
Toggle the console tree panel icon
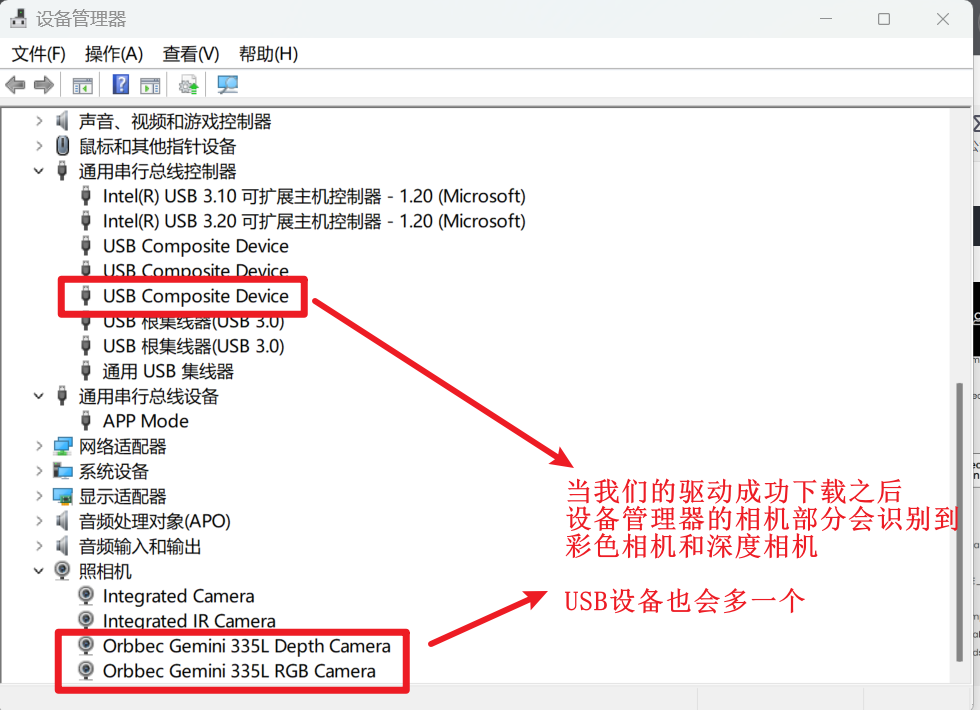(x=82, y=84)
